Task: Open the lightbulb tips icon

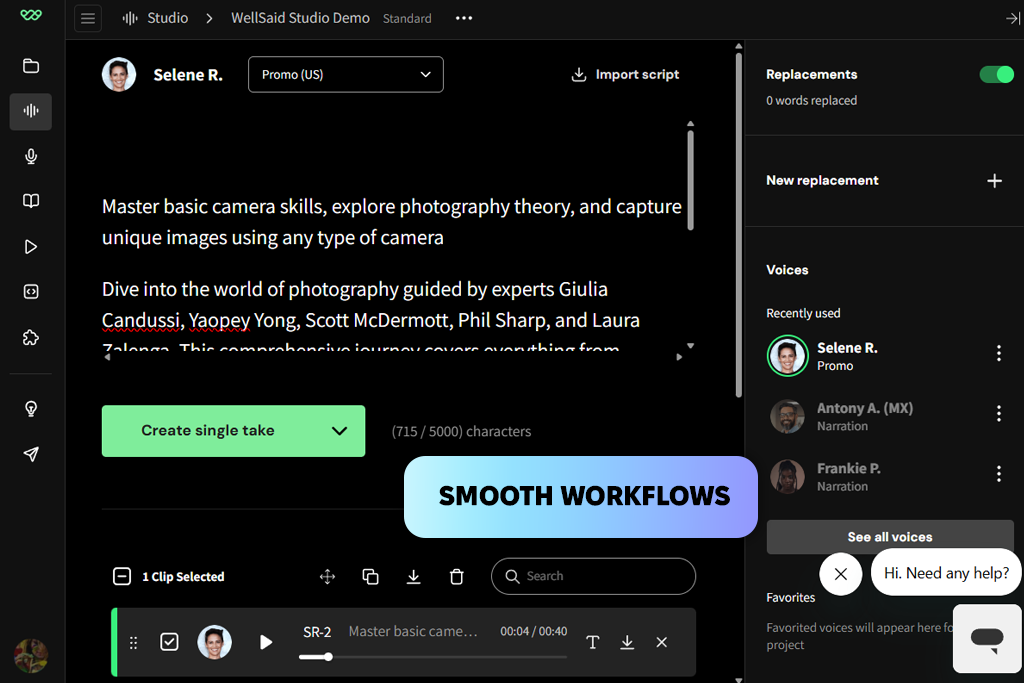Action: (x=31, y=409)
